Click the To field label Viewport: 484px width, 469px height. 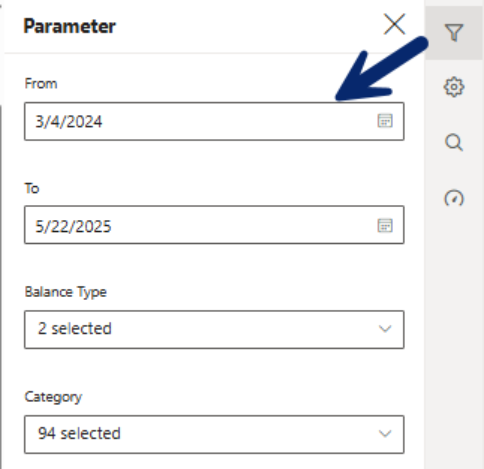pyautogui.click(x=32, y=188)
